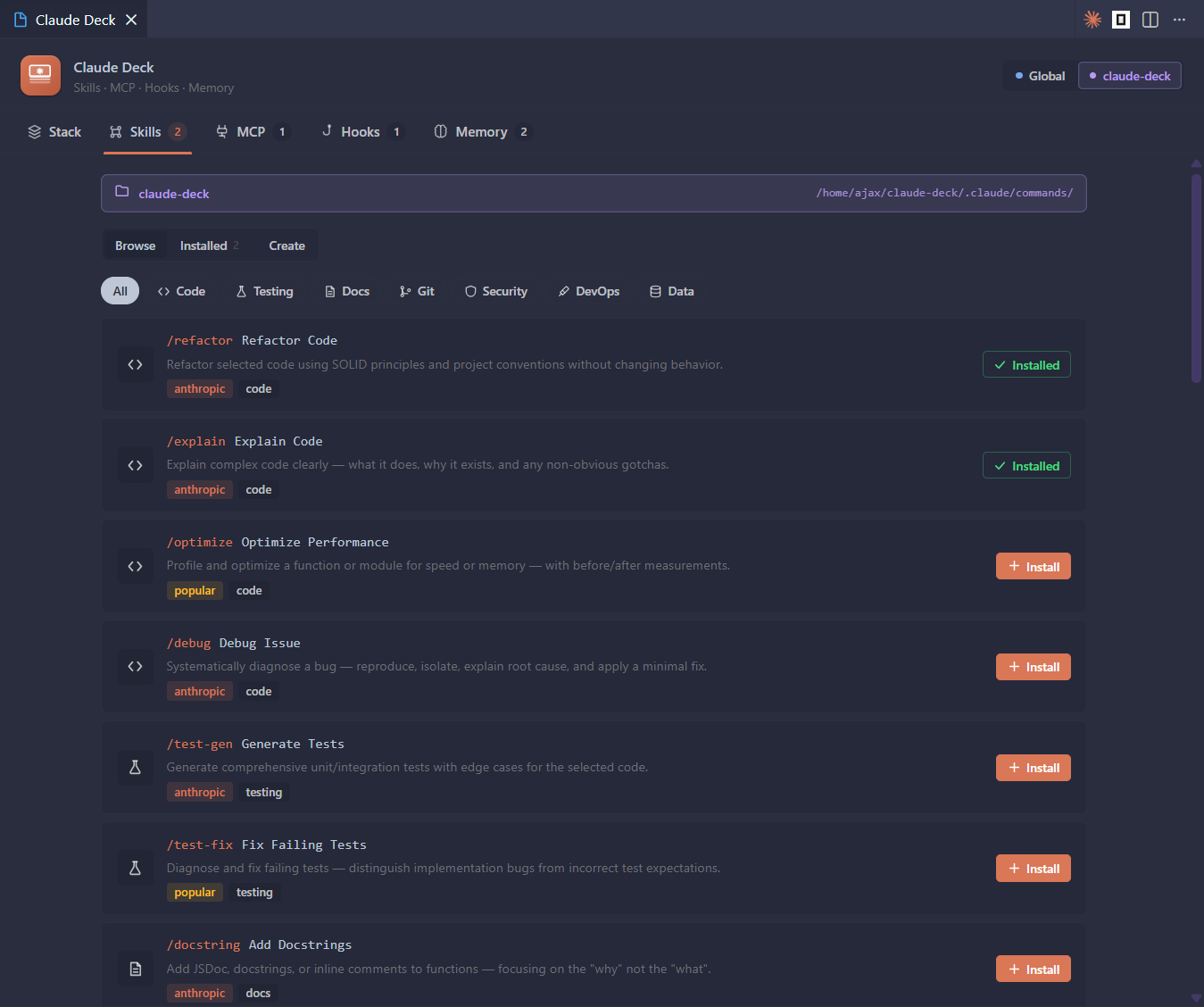
Task: Click the scrollbar down arrow
Action: coord(1196,998)
